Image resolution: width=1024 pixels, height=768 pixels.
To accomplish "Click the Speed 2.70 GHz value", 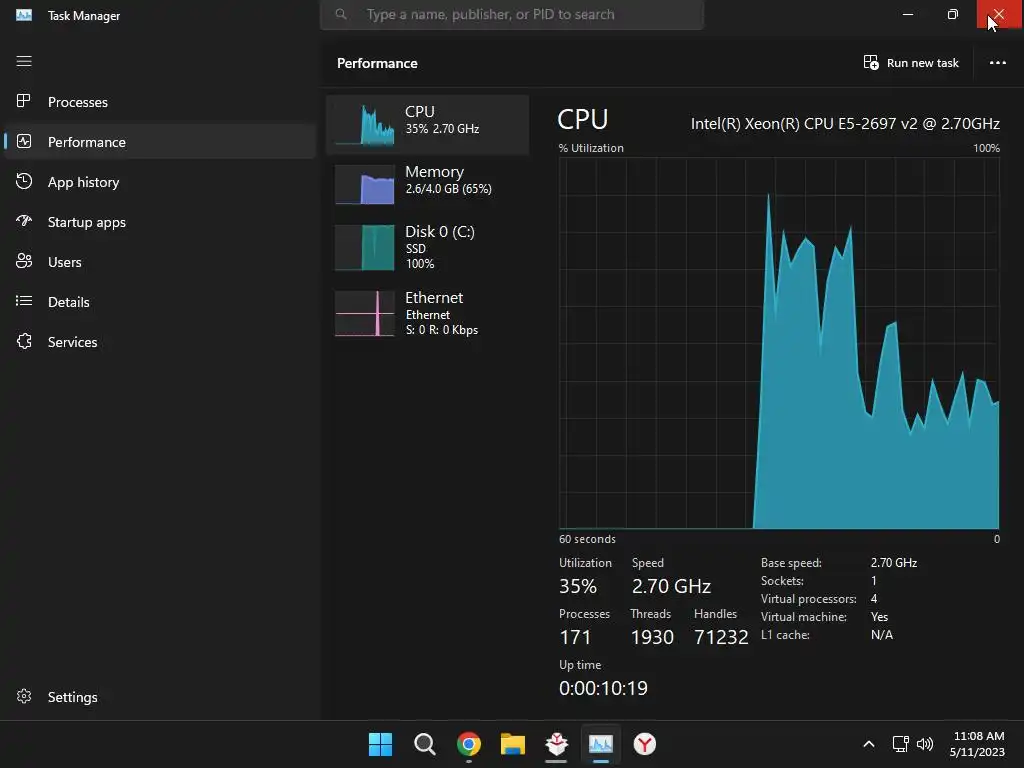I will [671, 586].
